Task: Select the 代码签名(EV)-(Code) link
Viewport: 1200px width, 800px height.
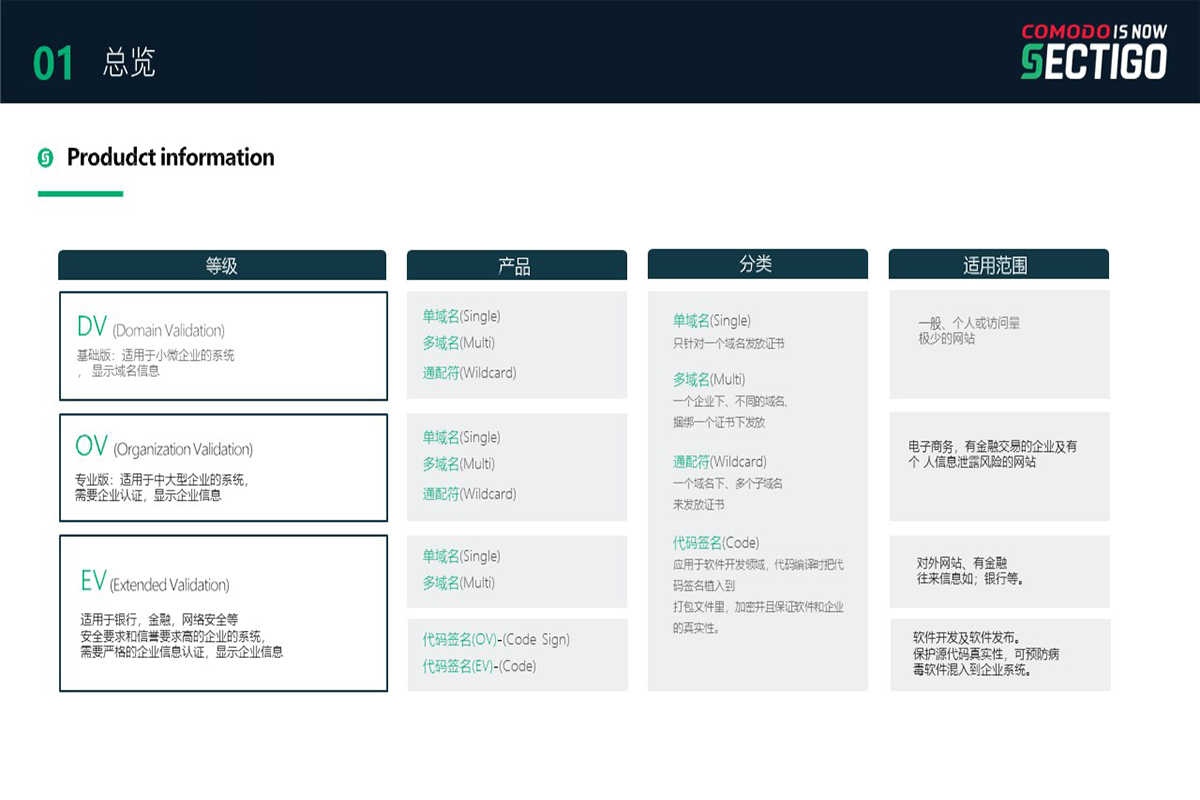Action: click(479, 666)
